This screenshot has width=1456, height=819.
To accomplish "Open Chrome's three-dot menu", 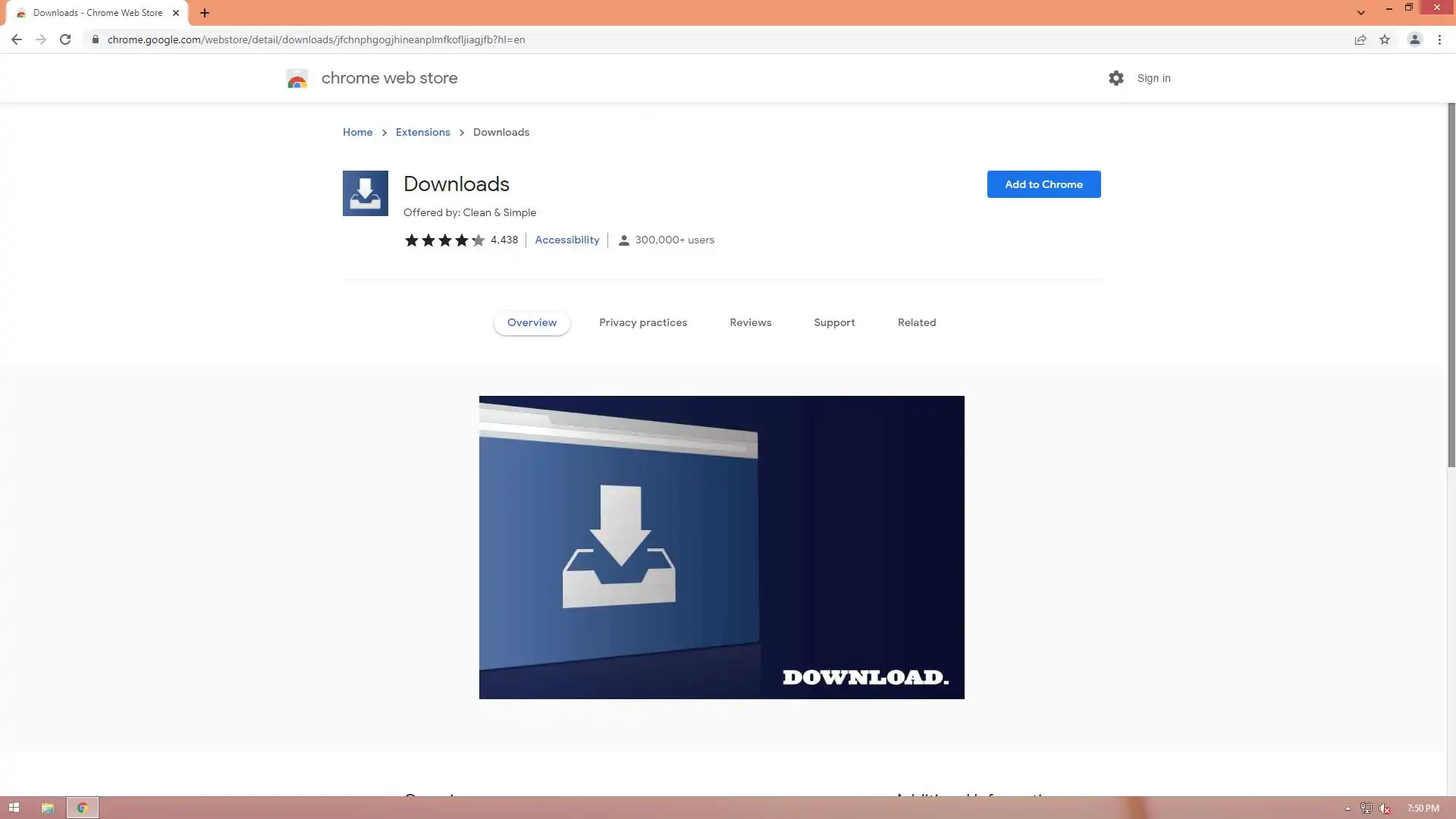I will [1439, 39].
